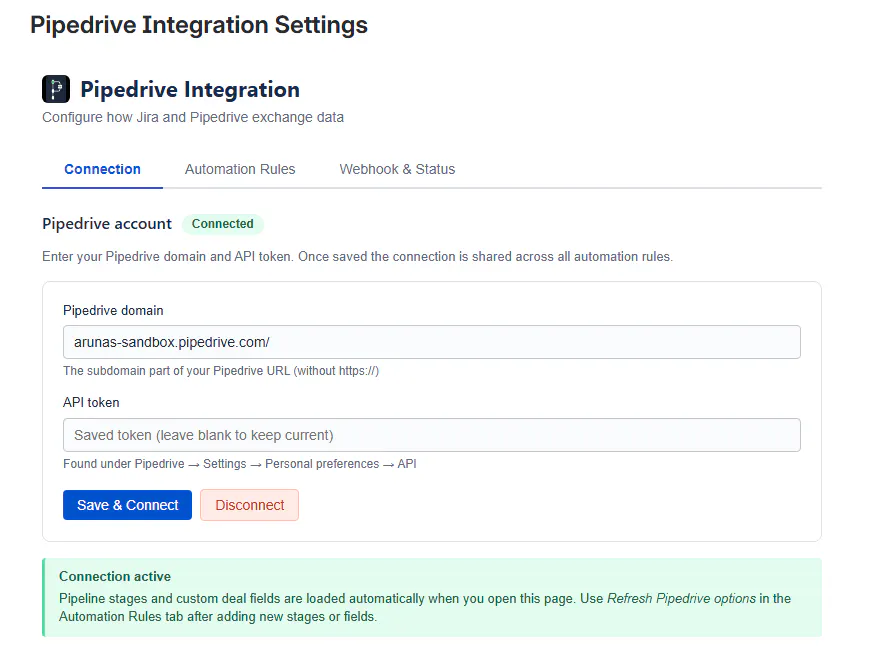The width and height of the screenshot is (887, 662).
Task: Click the Save & Connect button
Action: (127, 505)
